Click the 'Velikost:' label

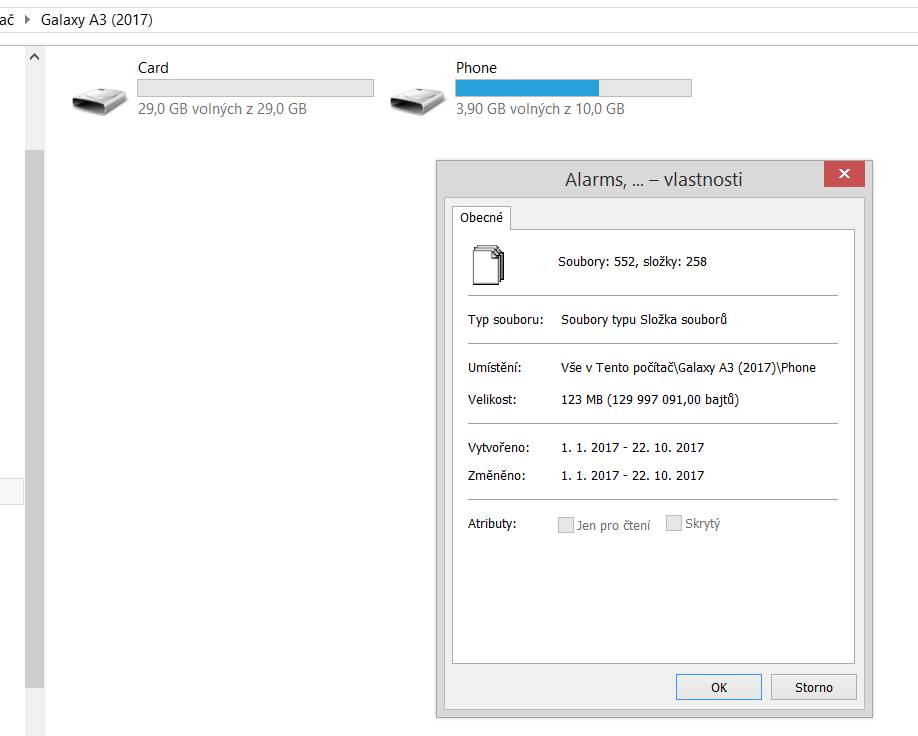click(x=492, y=400)
